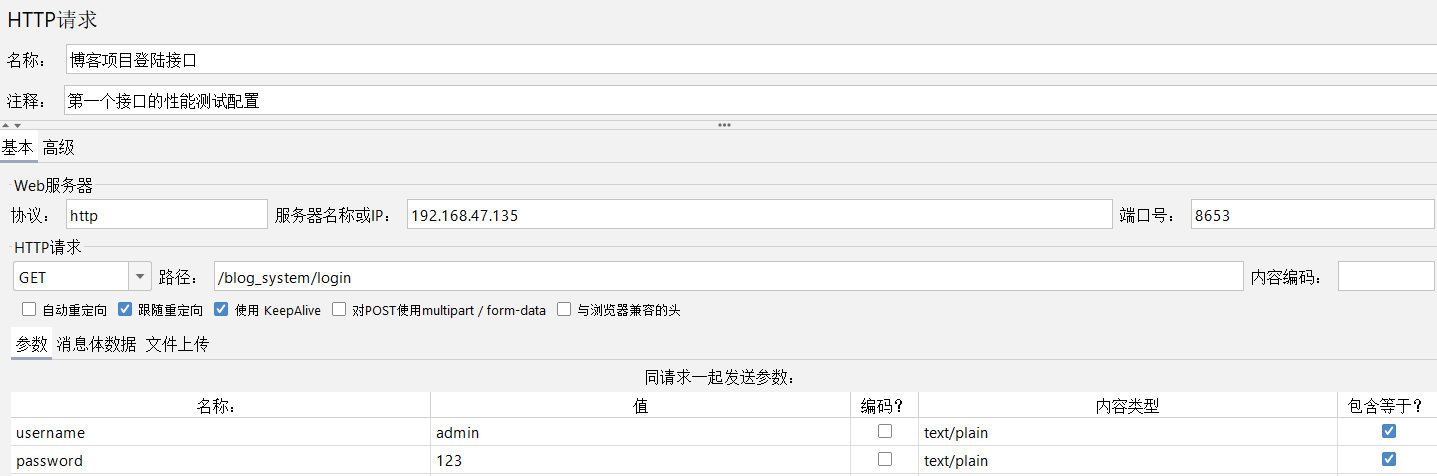Switch to the 高级 tab
1437x476 pixels.
click(x=58, y=147)
